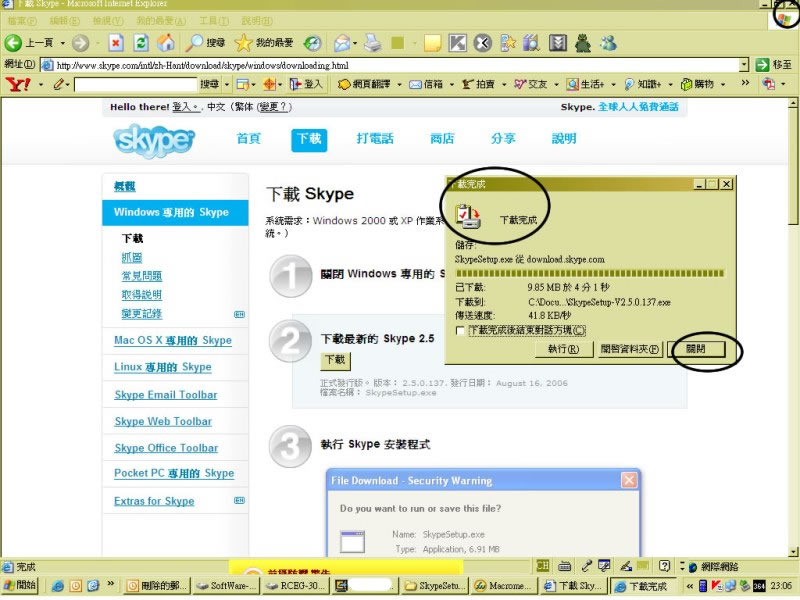Switch to the Macrome... taskbar window

coord(502,586)
